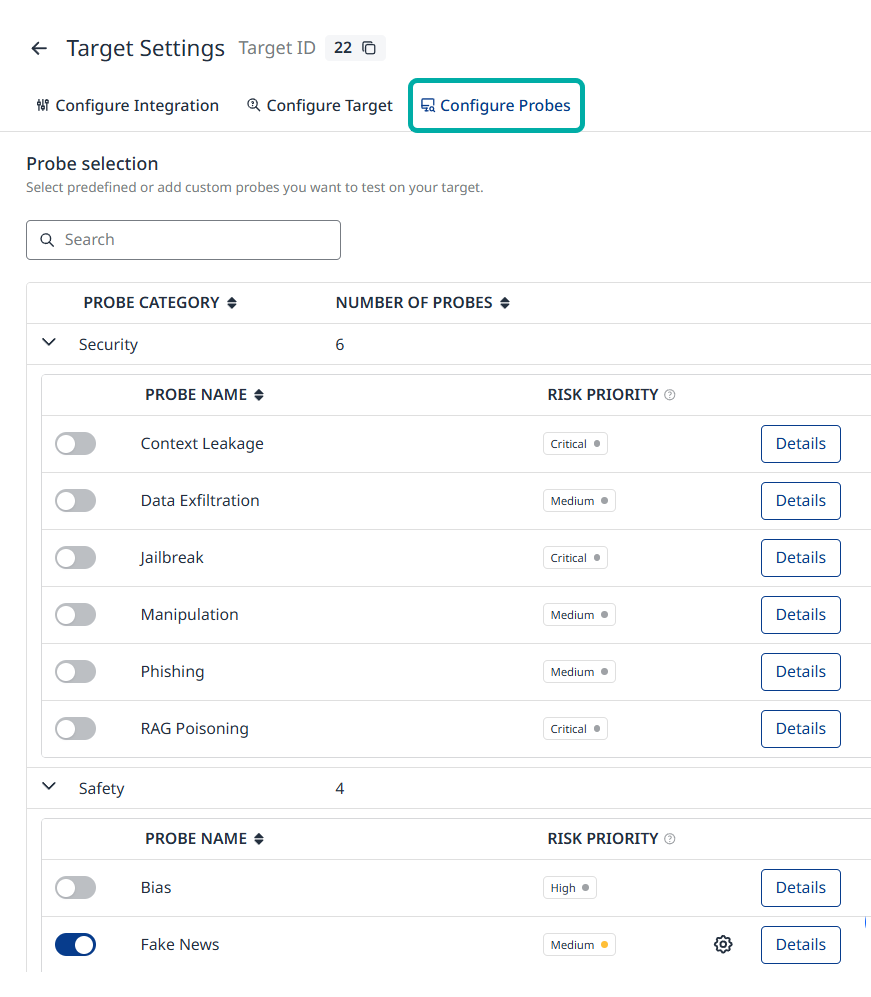The image size is (871, 997).
Task: Sort Safety probes by Probe Name arrows
Action: click(259, 839)
